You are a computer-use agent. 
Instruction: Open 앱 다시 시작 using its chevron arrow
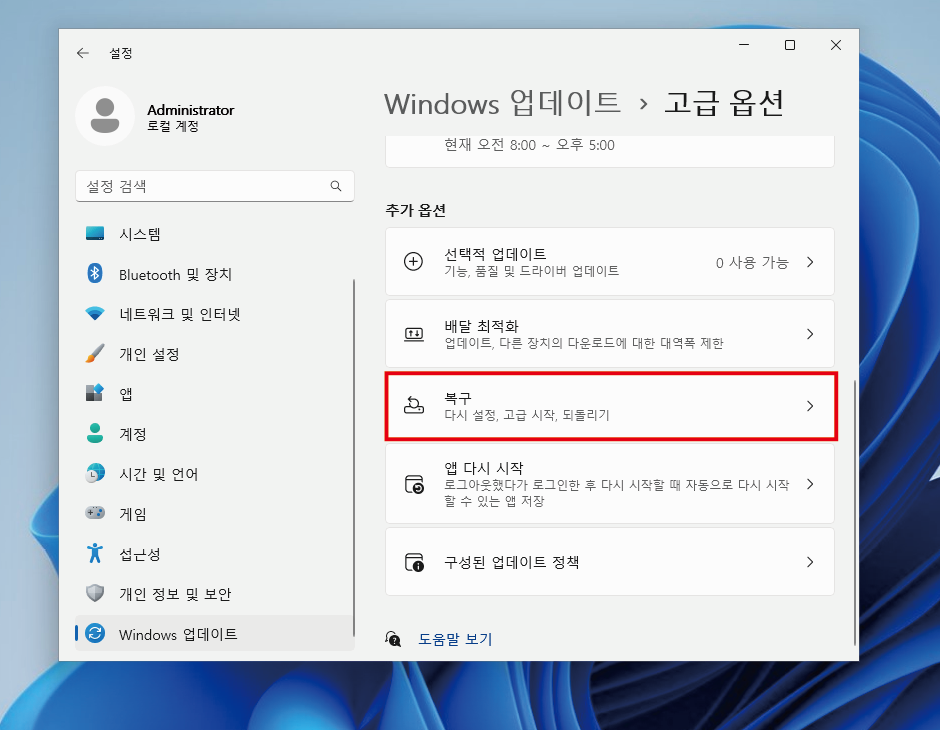810,484
